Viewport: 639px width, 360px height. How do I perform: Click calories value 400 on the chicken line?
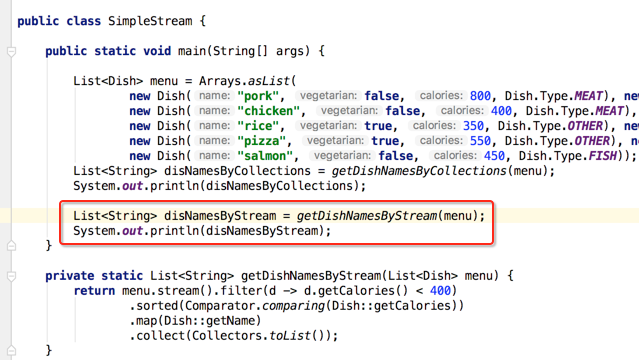pyautogui.click(x=501, y=111)
